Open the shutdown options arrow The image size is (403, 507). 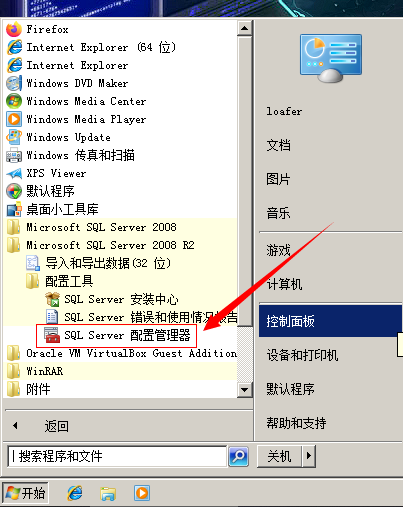click(309, 456)
